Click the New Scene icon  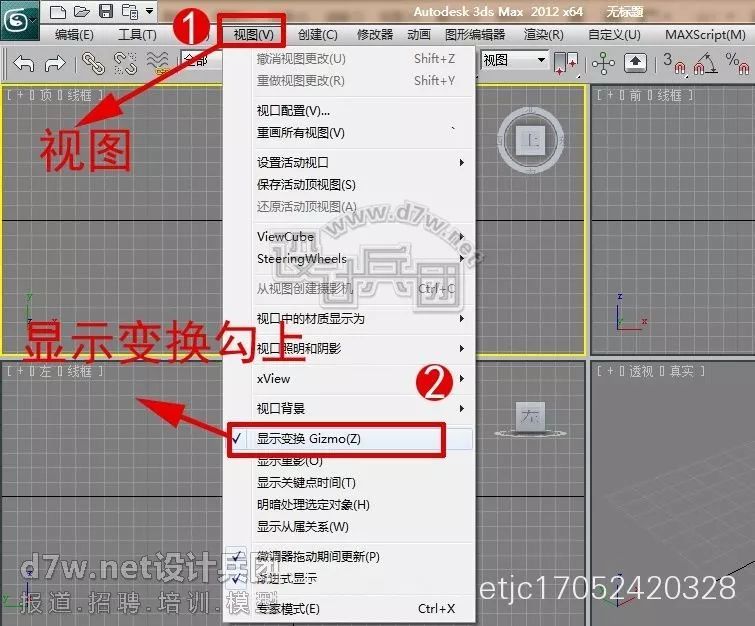coord(57,11)
